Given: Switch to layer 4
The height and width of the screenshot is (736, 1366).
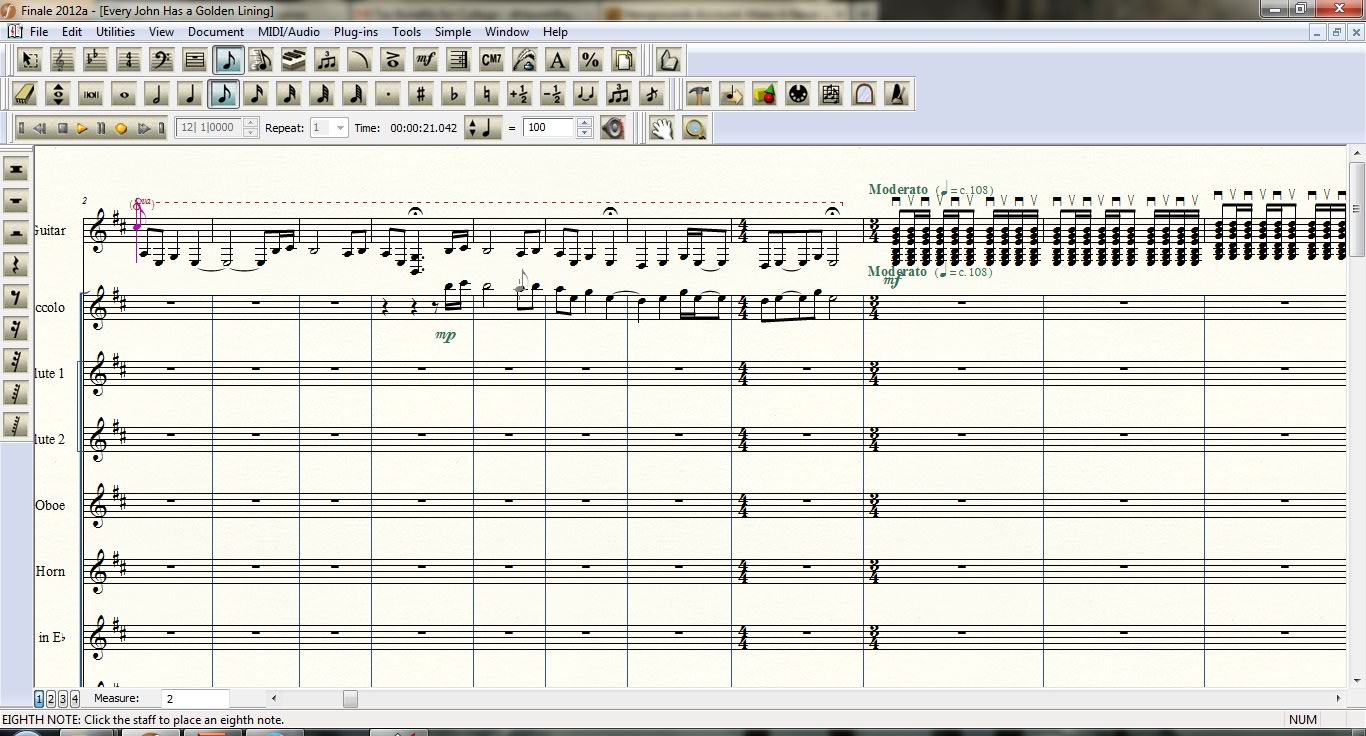Looking at the screenshot, I should 75,699.
